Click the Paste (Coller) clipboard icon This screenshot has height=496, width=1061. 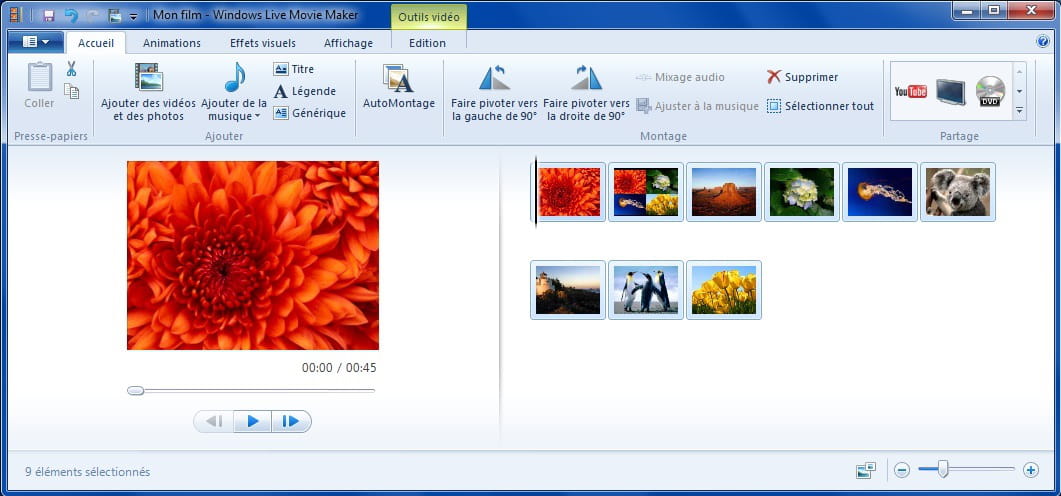tap(39, 77)
